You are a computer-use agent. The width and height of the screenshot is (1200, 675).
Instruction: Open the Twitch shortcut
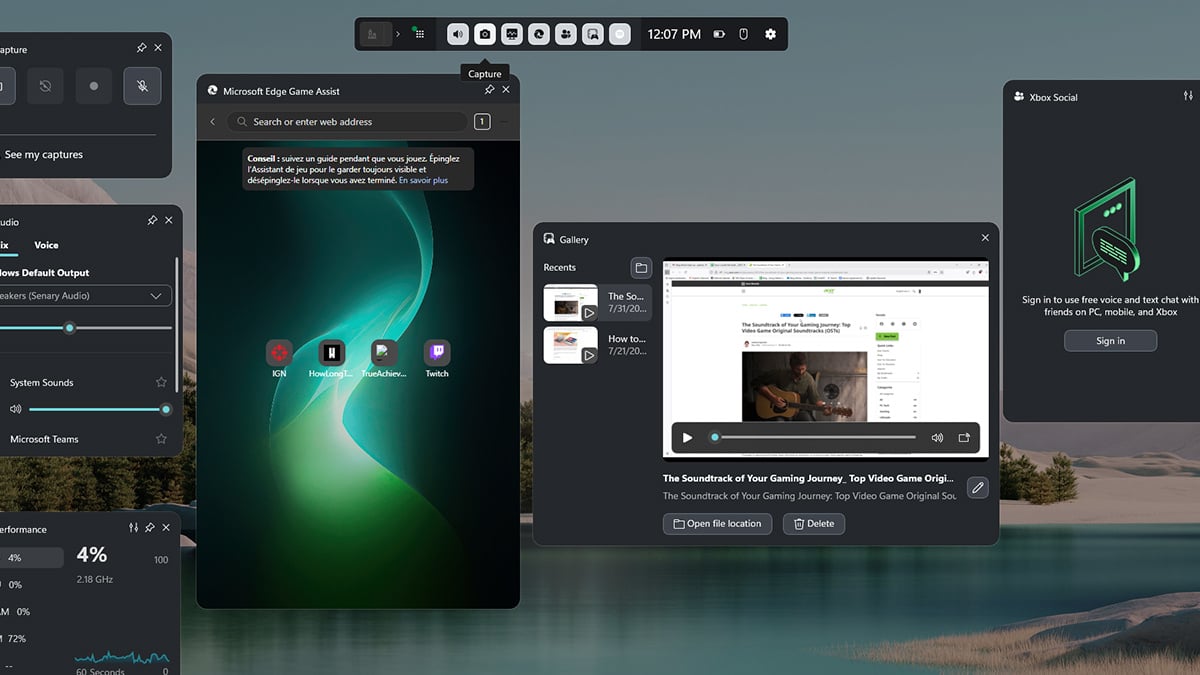(x=437, y=359)
